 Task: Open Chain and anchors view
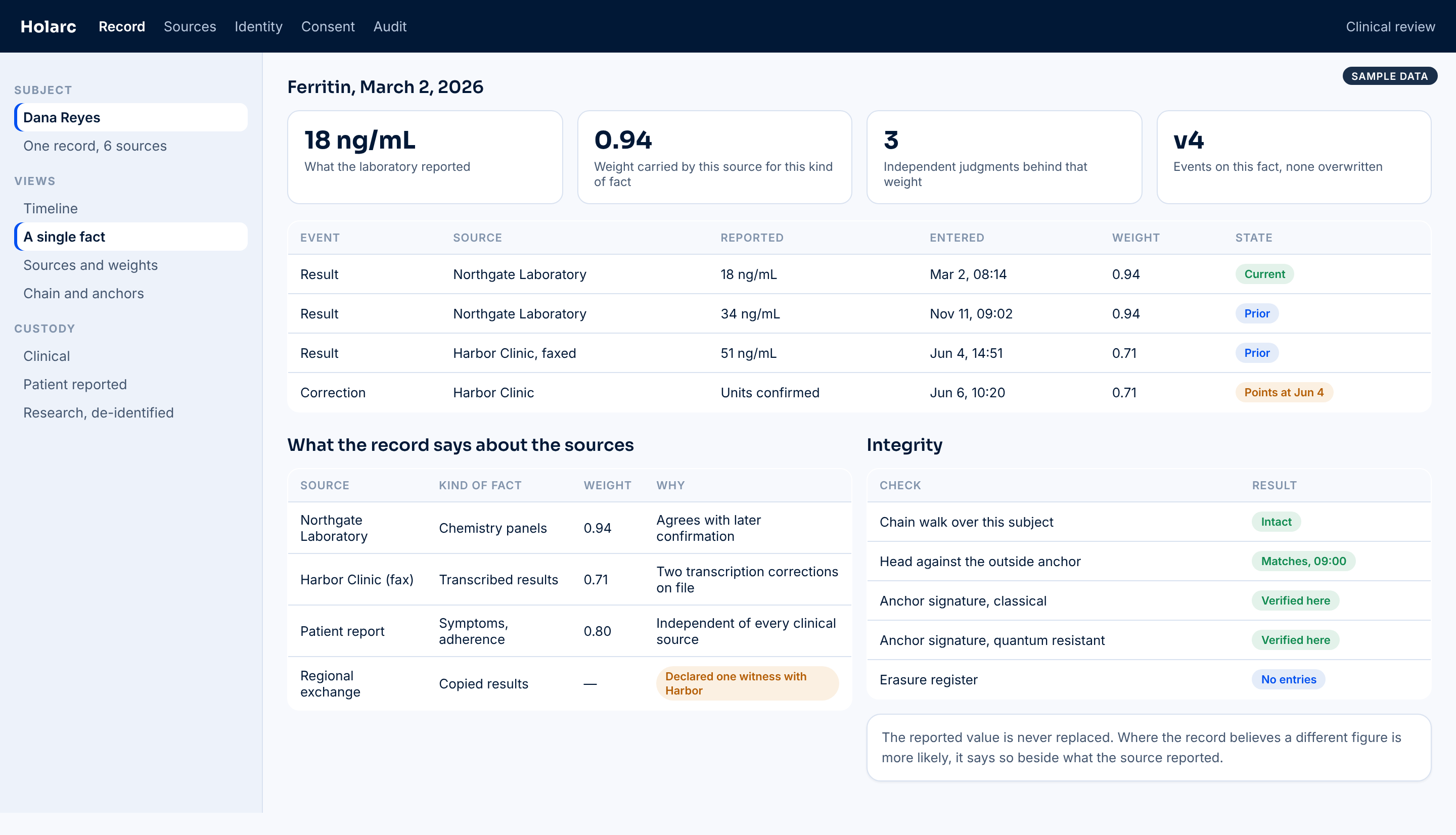131,293
